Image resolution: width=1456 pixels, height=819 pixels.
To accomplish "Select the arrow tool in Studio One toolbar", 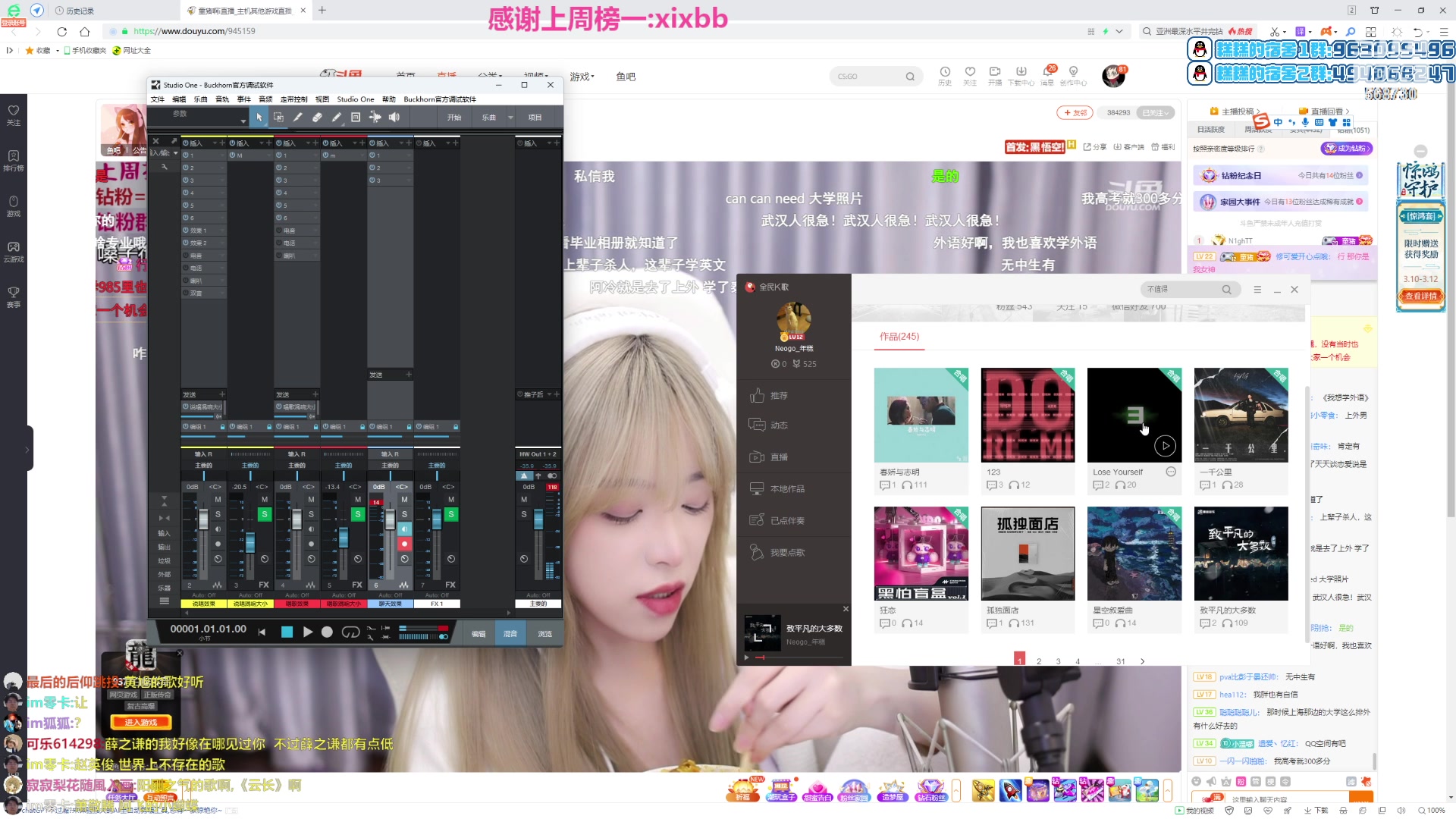I will click(x=259, y=118).
